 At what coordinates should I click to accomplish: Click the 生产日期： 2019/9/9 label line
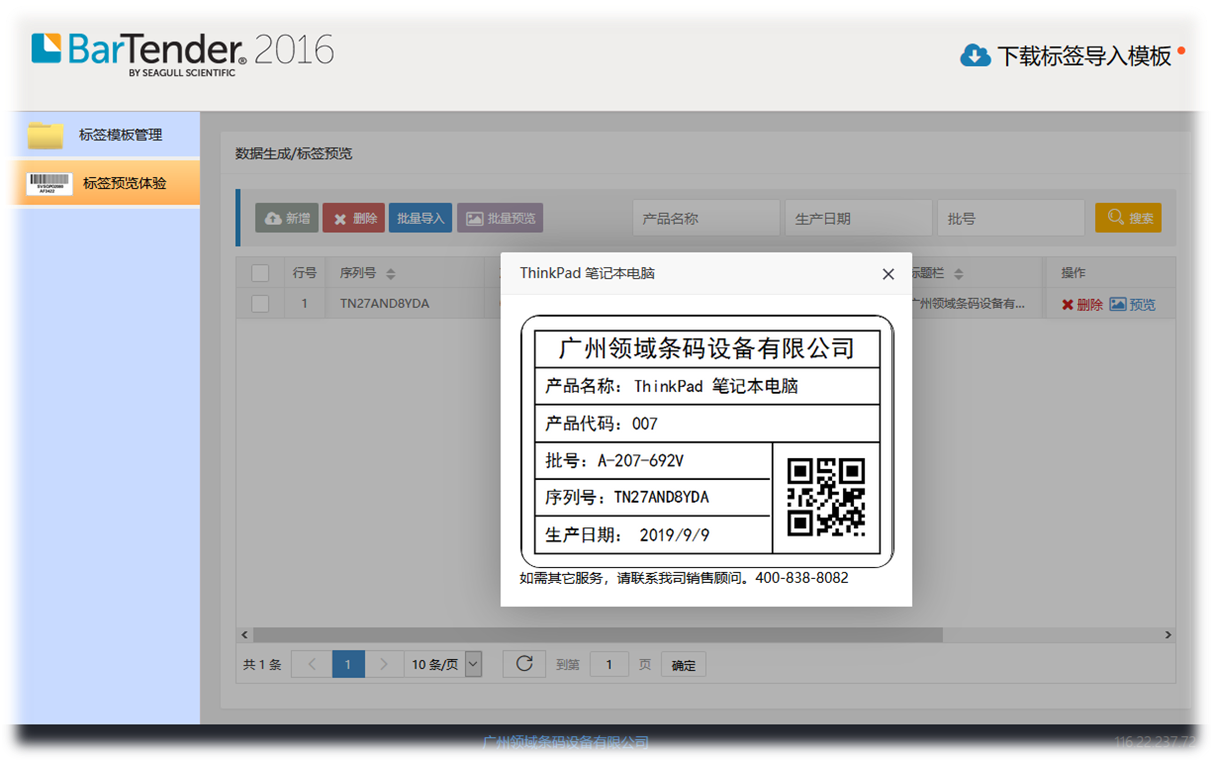coord(627,535)
